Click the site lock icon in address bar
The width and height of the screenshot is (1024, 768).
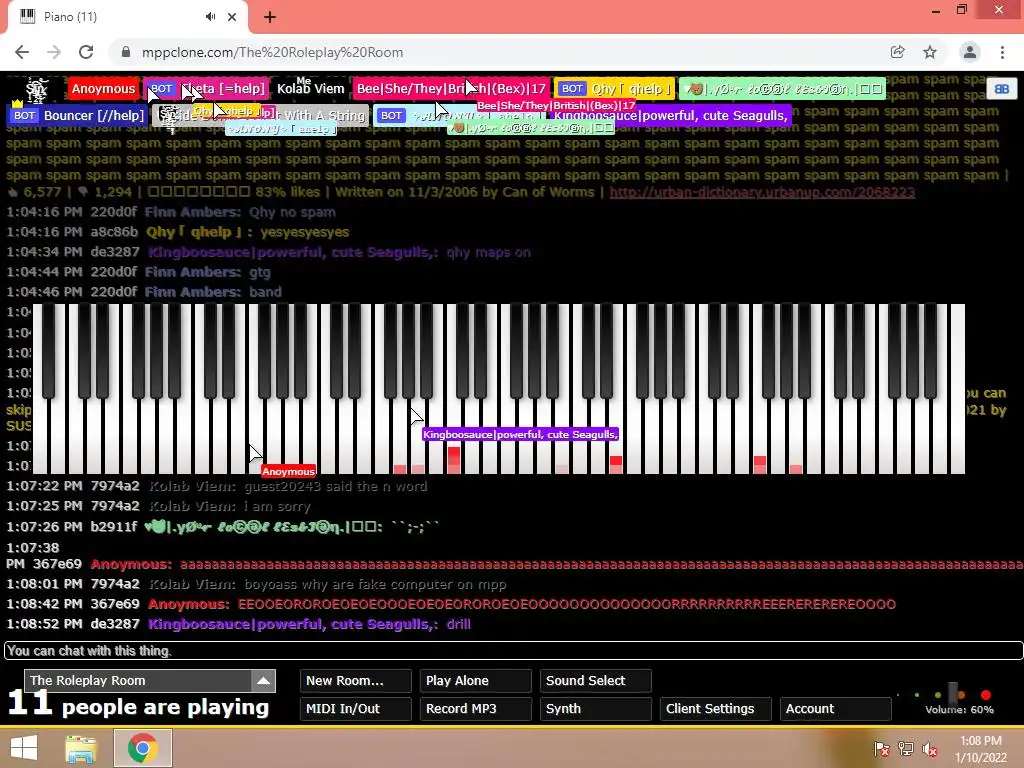126,52
